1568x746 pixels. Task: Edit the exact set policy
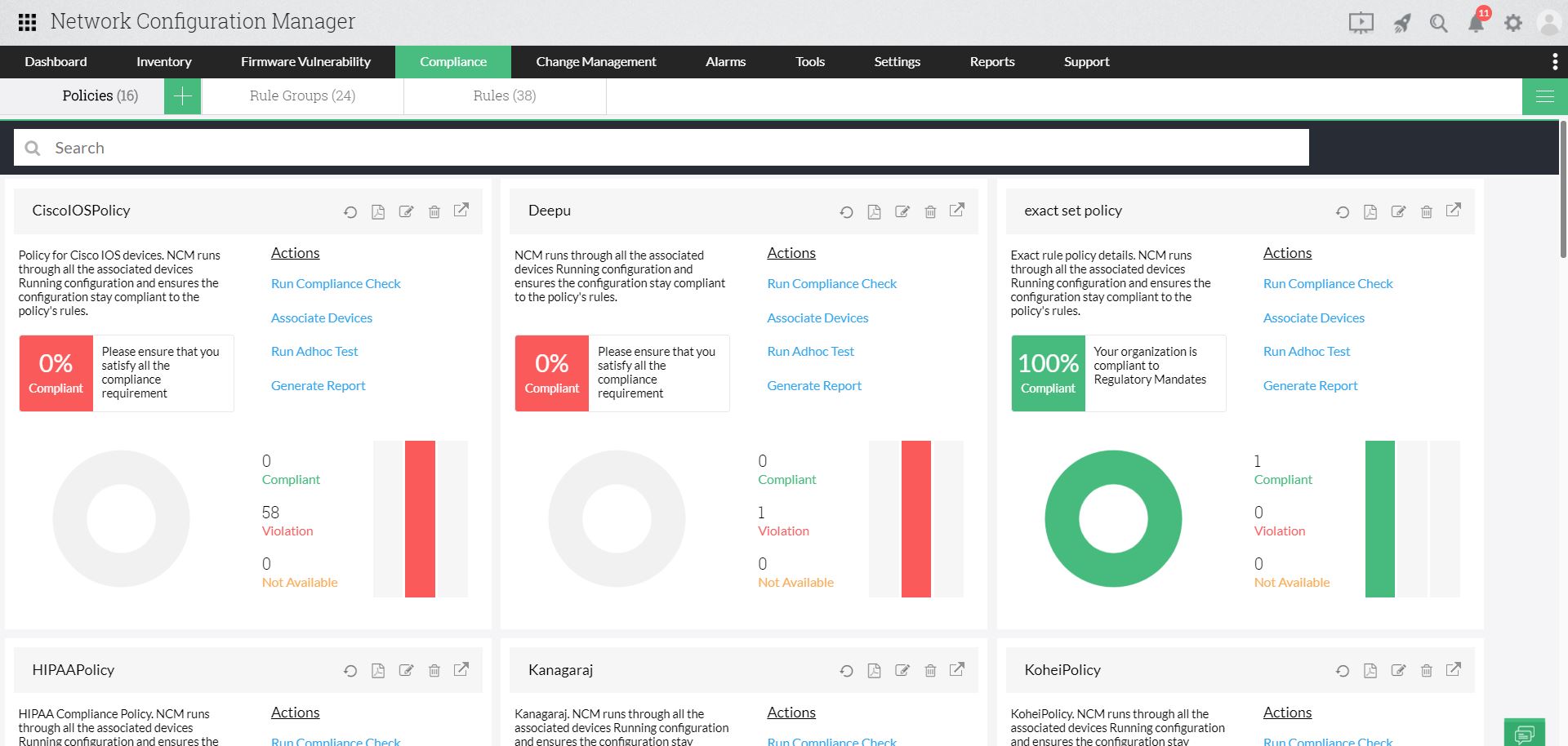point(1398,212)
